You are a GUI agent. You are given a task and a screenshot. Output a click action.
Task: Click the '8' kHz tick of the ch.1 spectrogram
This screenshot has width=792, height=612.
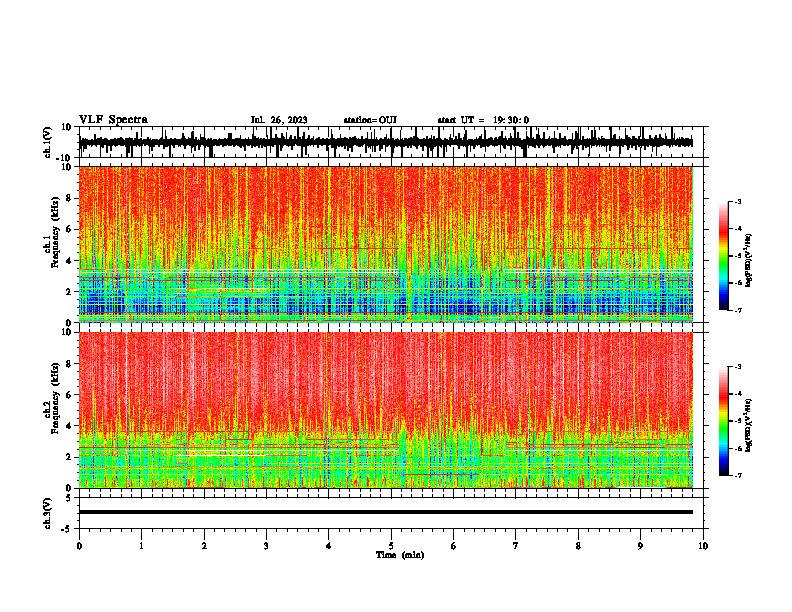(x=69, y=198)
